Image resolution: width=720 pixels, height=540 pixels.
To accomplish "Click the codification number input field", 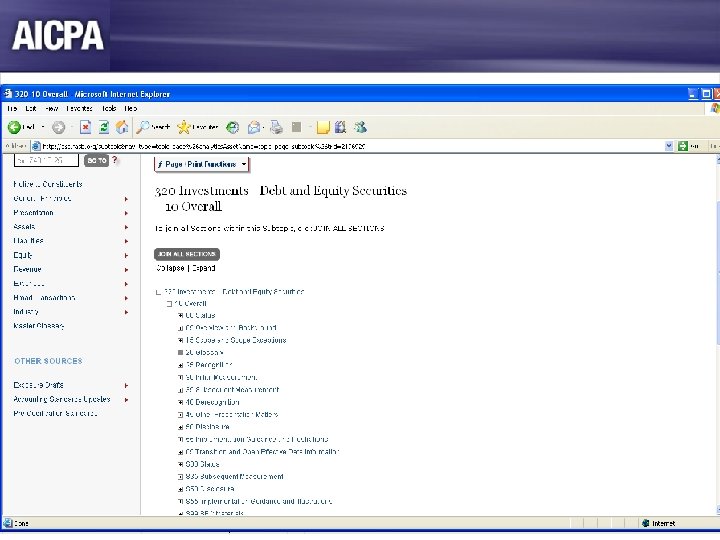I will (x=46, y=160).
